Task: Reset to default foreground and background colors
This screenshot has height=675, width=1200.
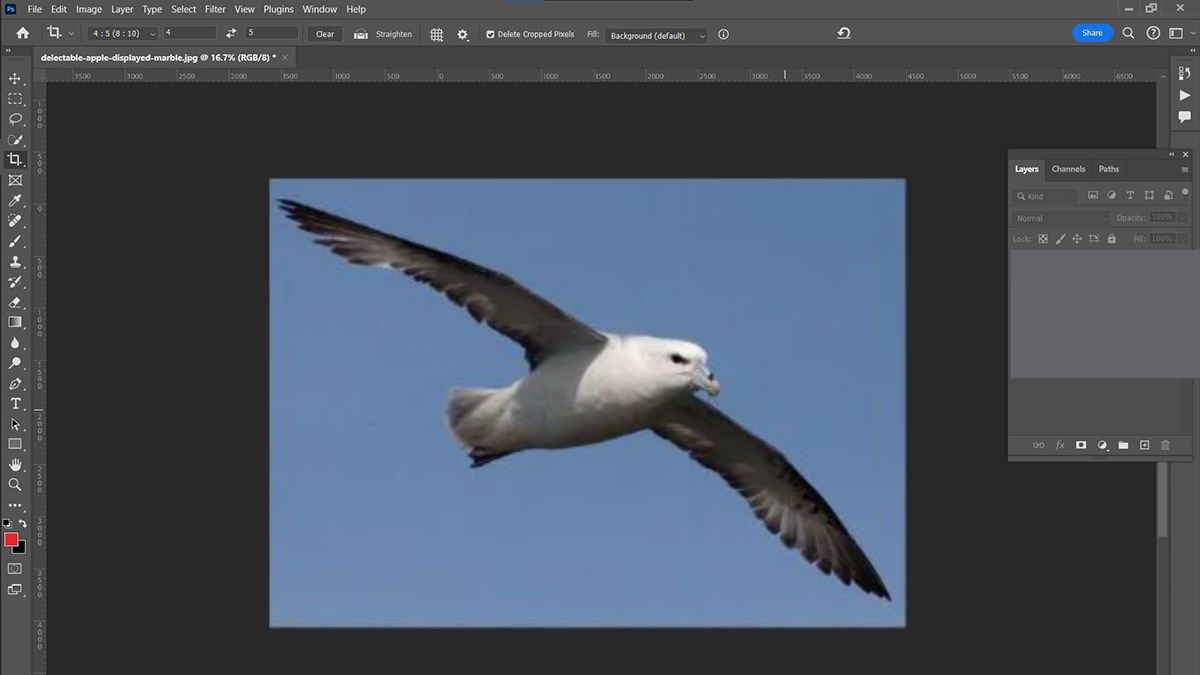Action: (x=8, y=524)
